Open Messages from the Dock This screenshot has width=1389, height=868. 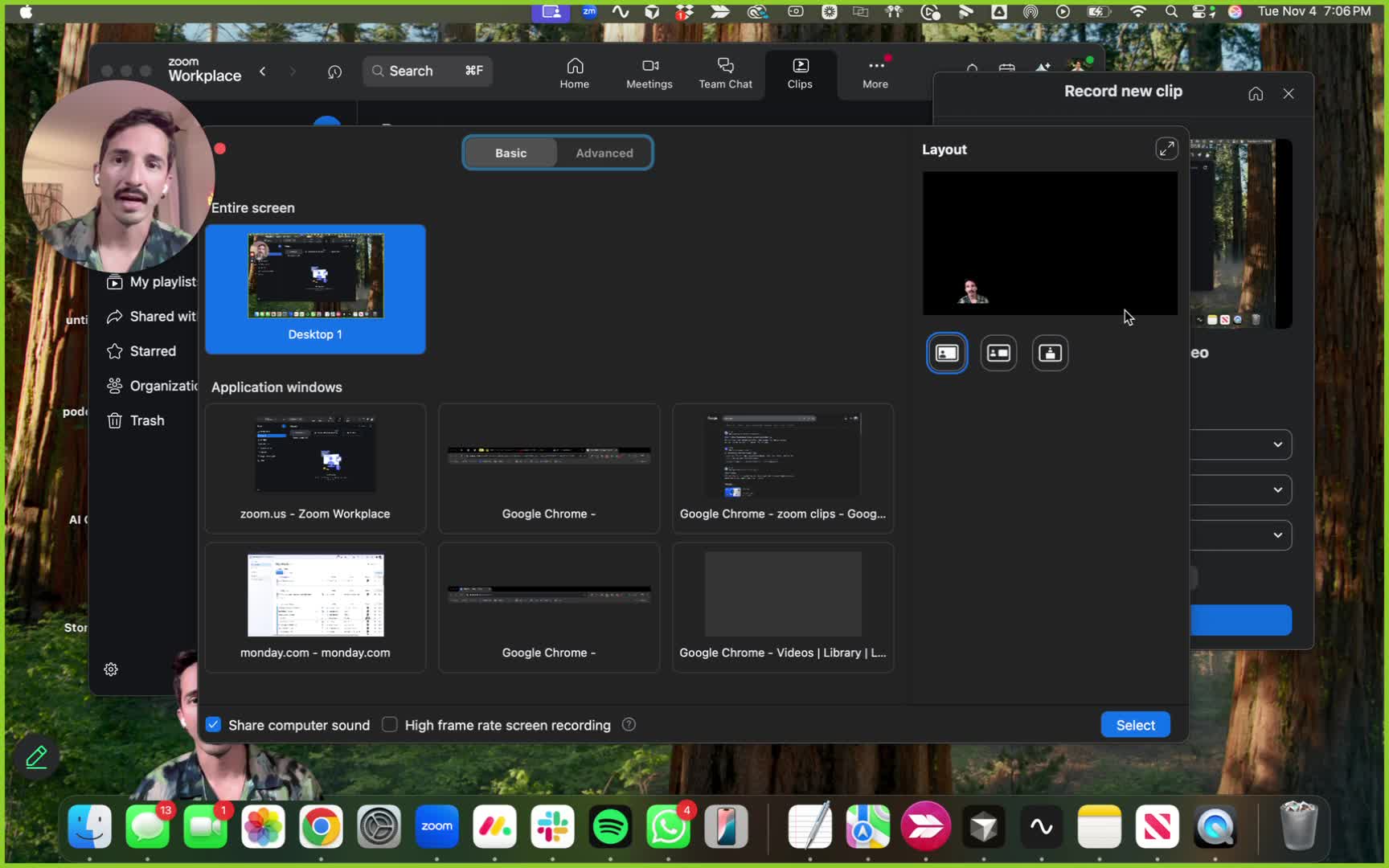click(147, 826)
